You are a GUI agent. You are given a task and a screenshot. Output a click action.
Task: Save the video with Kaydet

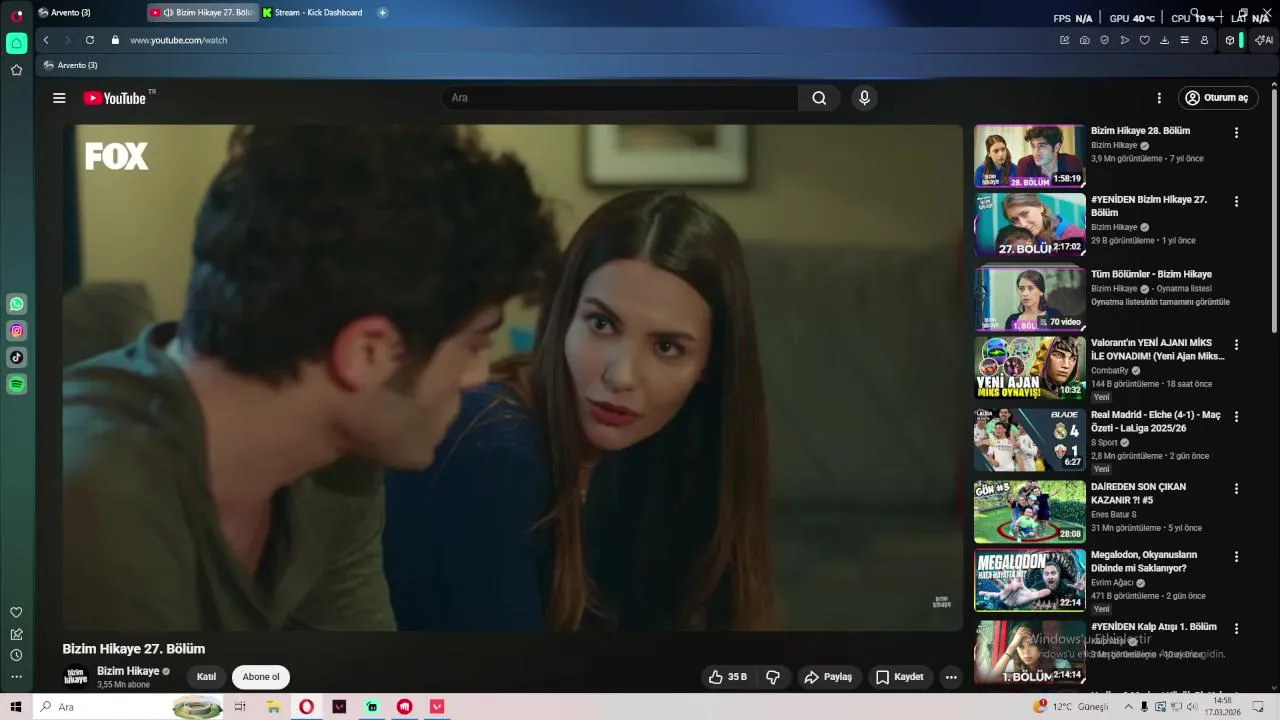(899, 677)
